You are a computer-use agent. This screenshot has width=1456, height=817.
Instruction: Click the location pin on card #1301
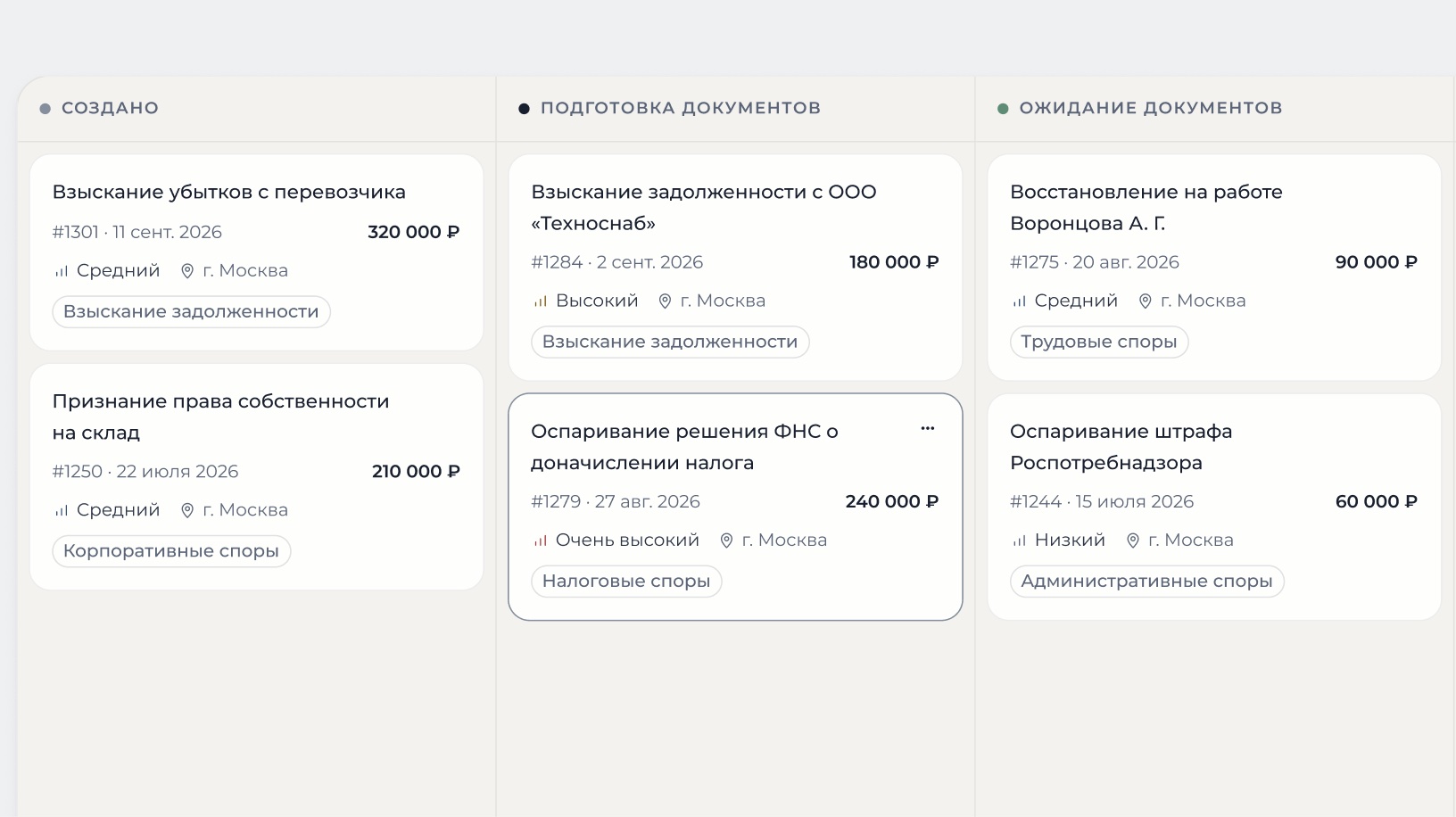[x=187, y=271]
